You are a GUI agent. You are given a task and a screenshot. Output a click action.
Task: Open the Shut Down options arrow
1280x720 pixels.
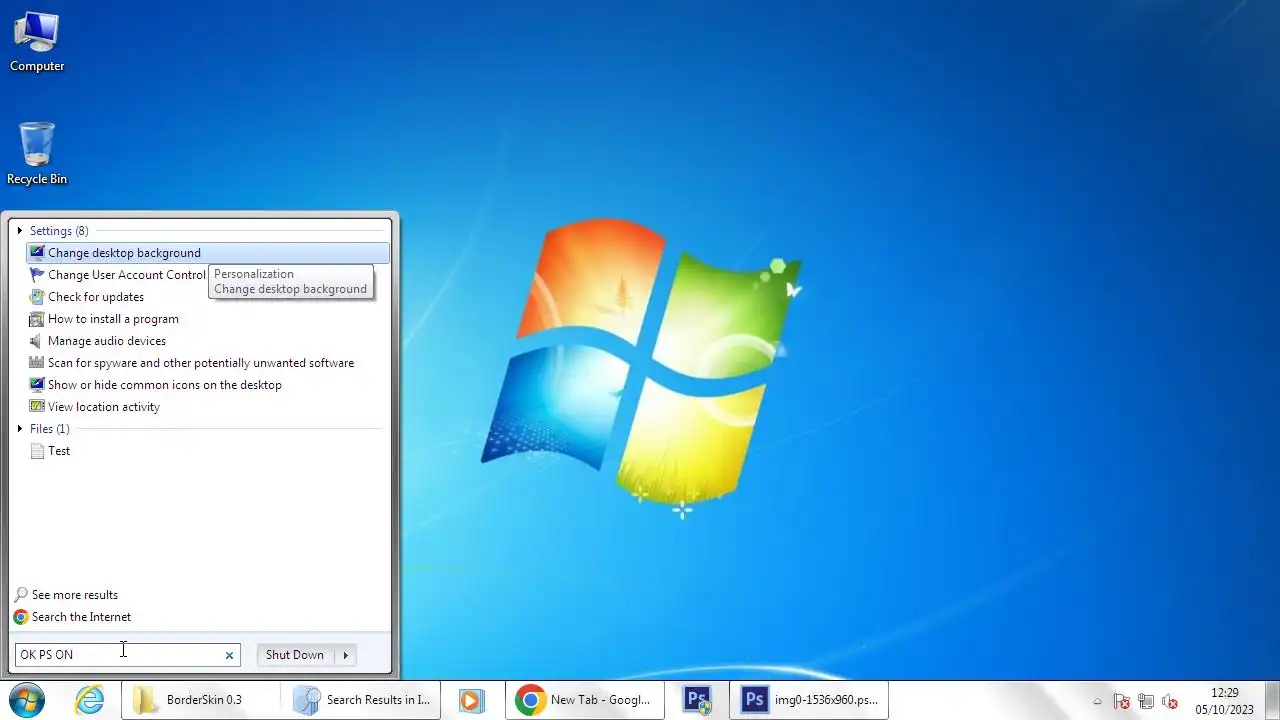pos(346,655)
